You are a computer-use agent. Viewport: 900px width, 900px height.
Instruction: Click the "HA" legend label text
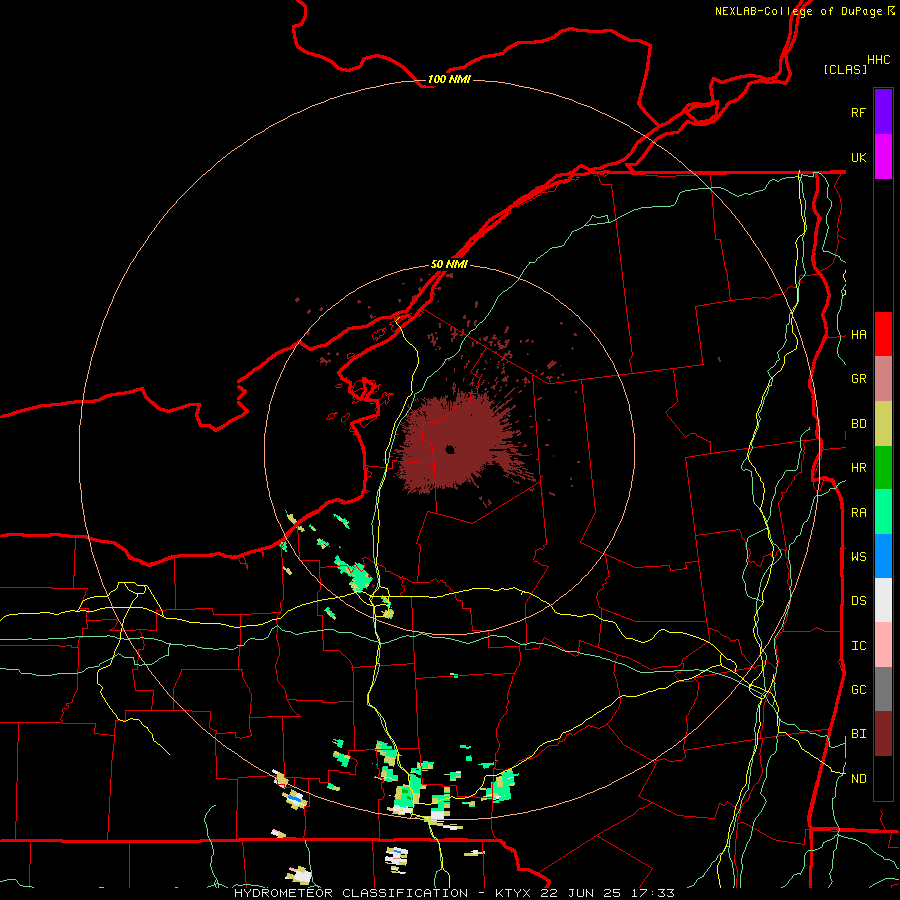858,335
